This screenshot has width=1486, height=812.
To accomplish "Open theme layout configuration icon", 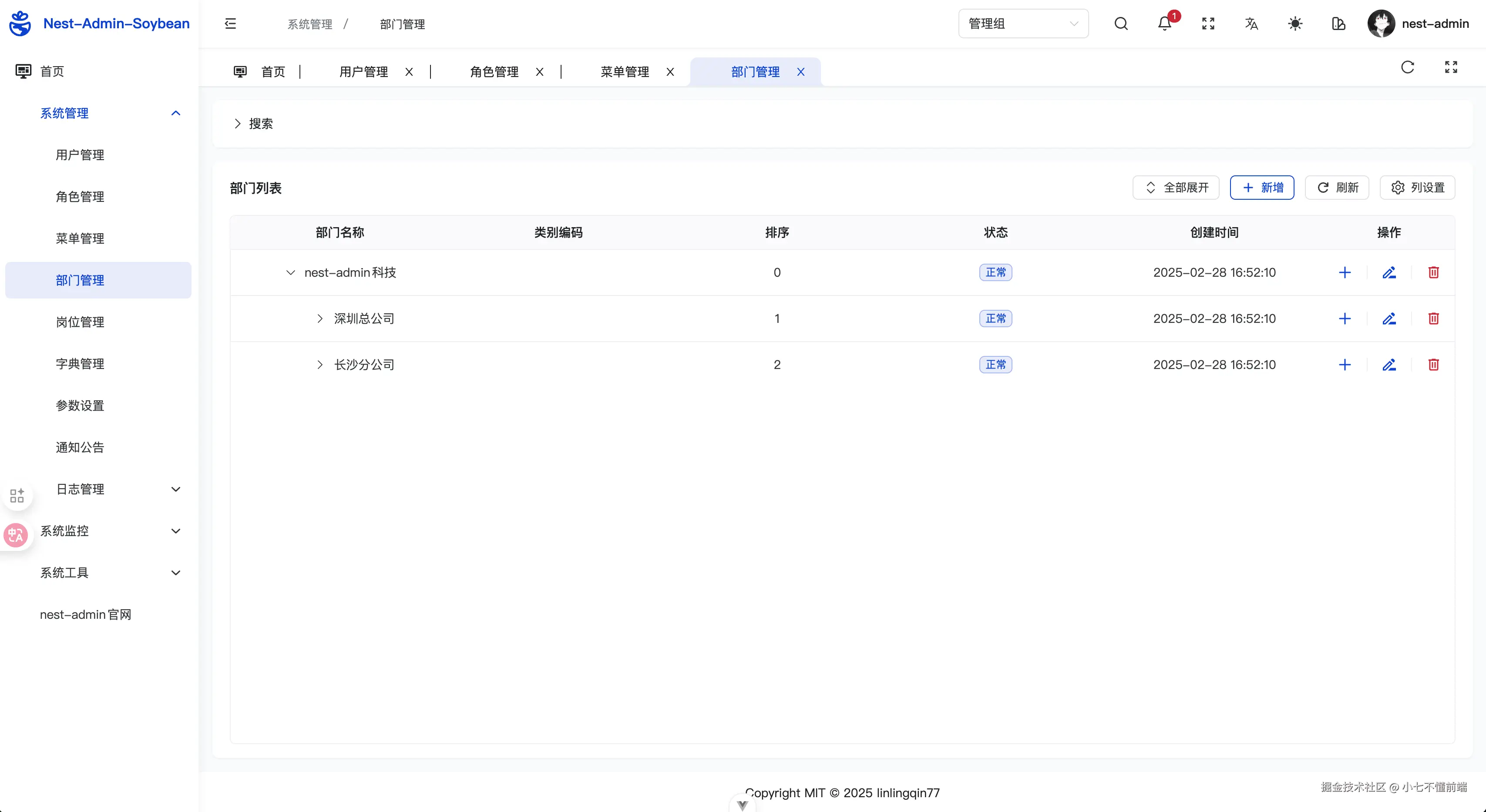I will (x=1338, y=23).
